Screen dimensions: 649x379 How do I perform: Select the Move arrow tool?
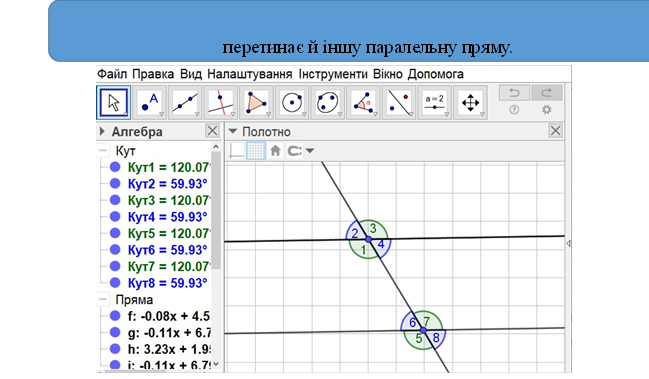click(x=113, y=103)
